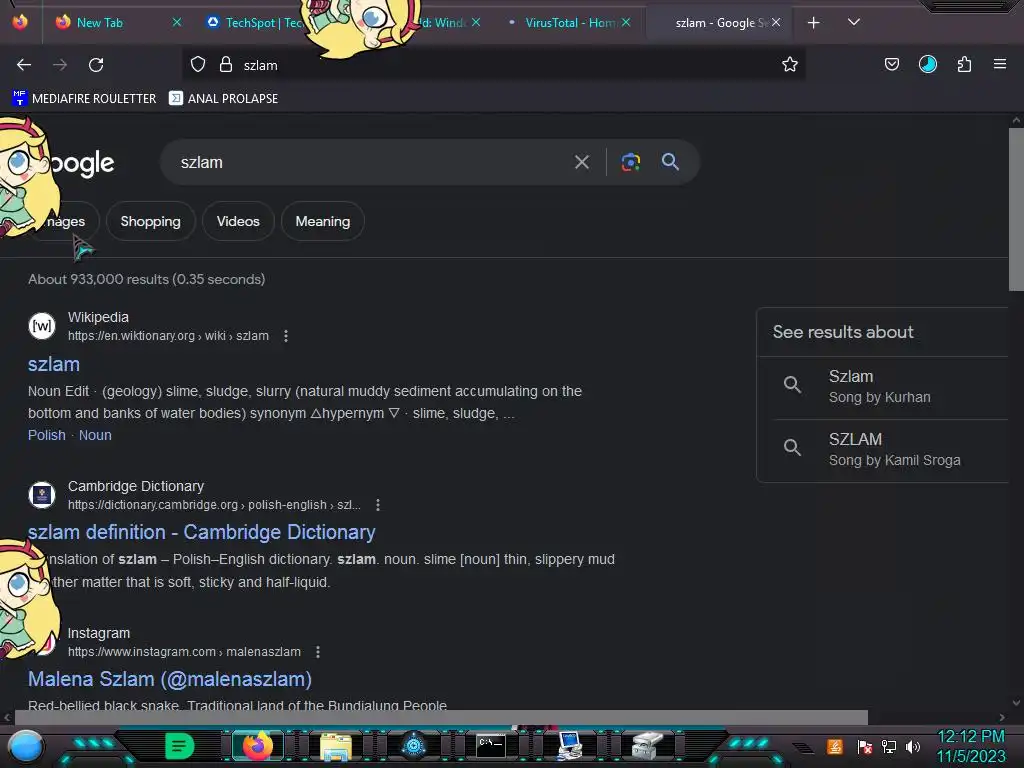Submit search with magnifying glass icon
The height and width of the screenshot is (768, 1024).
point(670,161)
